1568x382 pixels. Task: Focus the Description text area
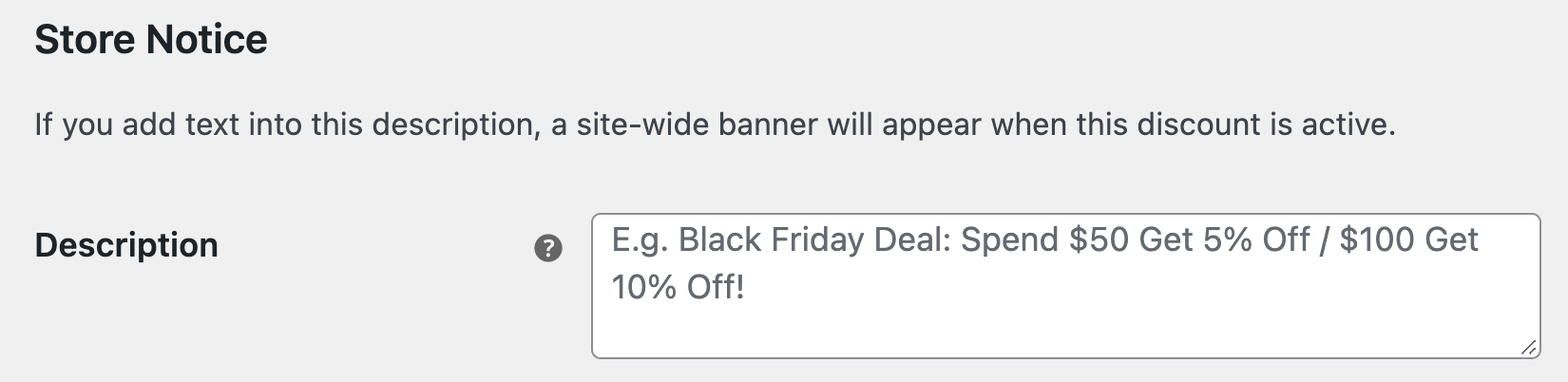[x=1065, y=286]
